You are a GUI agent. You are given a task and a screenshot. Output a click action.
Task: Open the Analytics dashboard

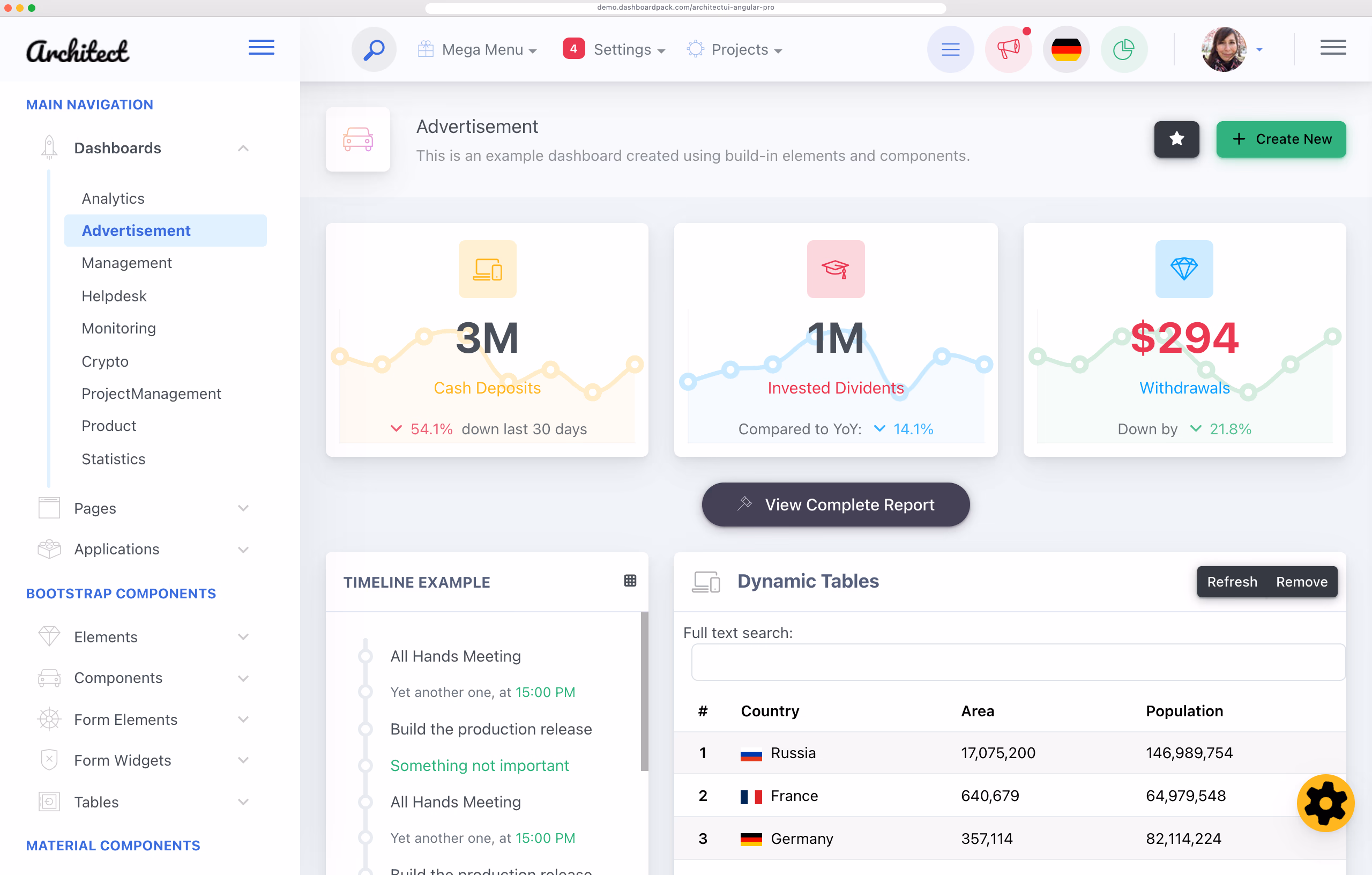pos(114,198)
